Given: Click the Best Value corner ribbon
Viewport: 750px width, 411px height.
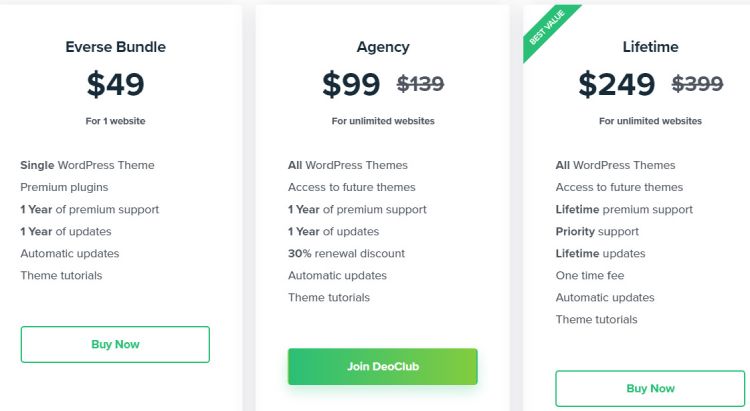Looking at the screenshot, I should point(546,32).
